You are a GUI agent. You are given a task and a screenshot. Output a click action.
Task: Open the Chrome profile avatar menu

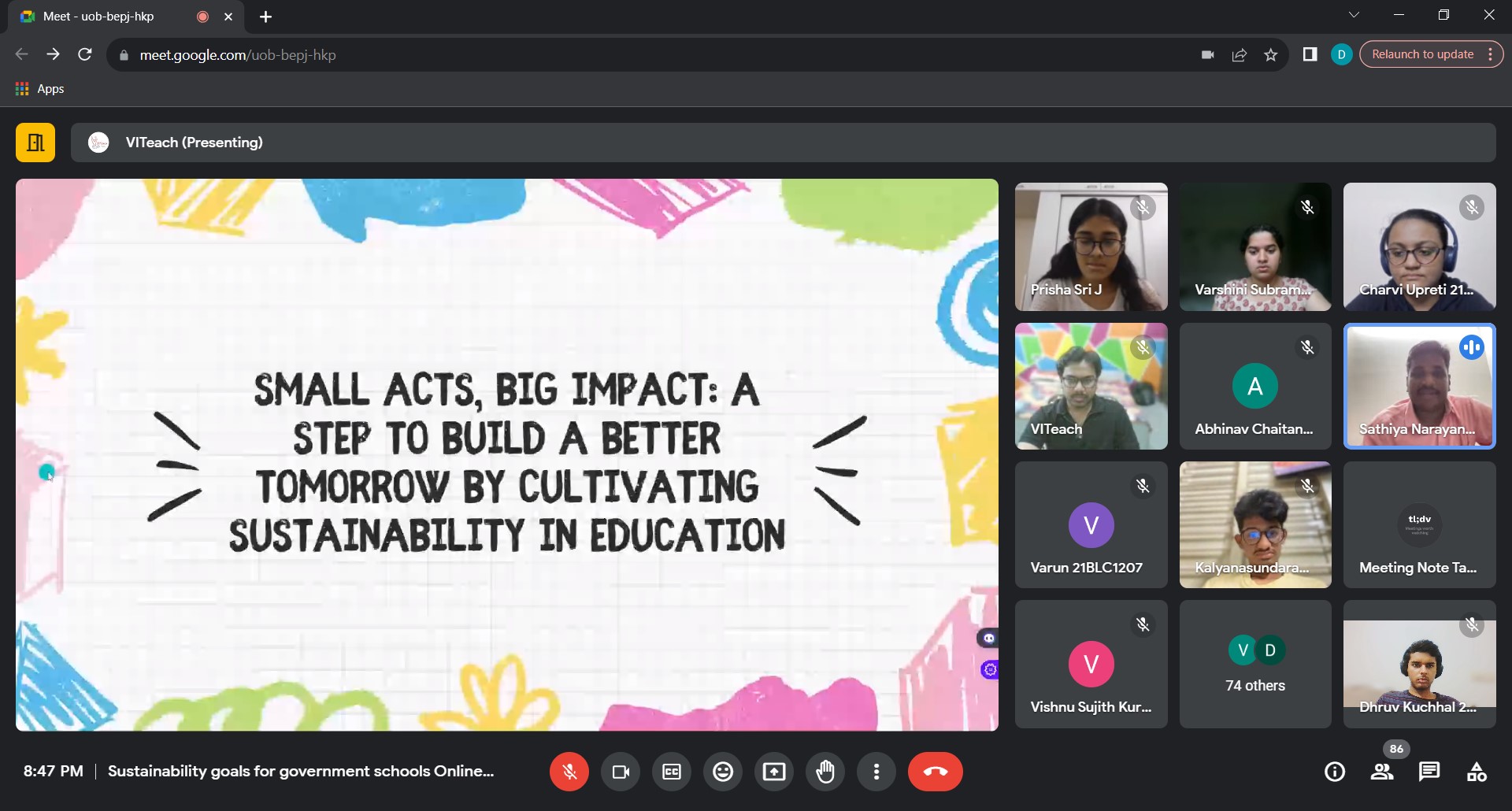(x=1341, y=54)
